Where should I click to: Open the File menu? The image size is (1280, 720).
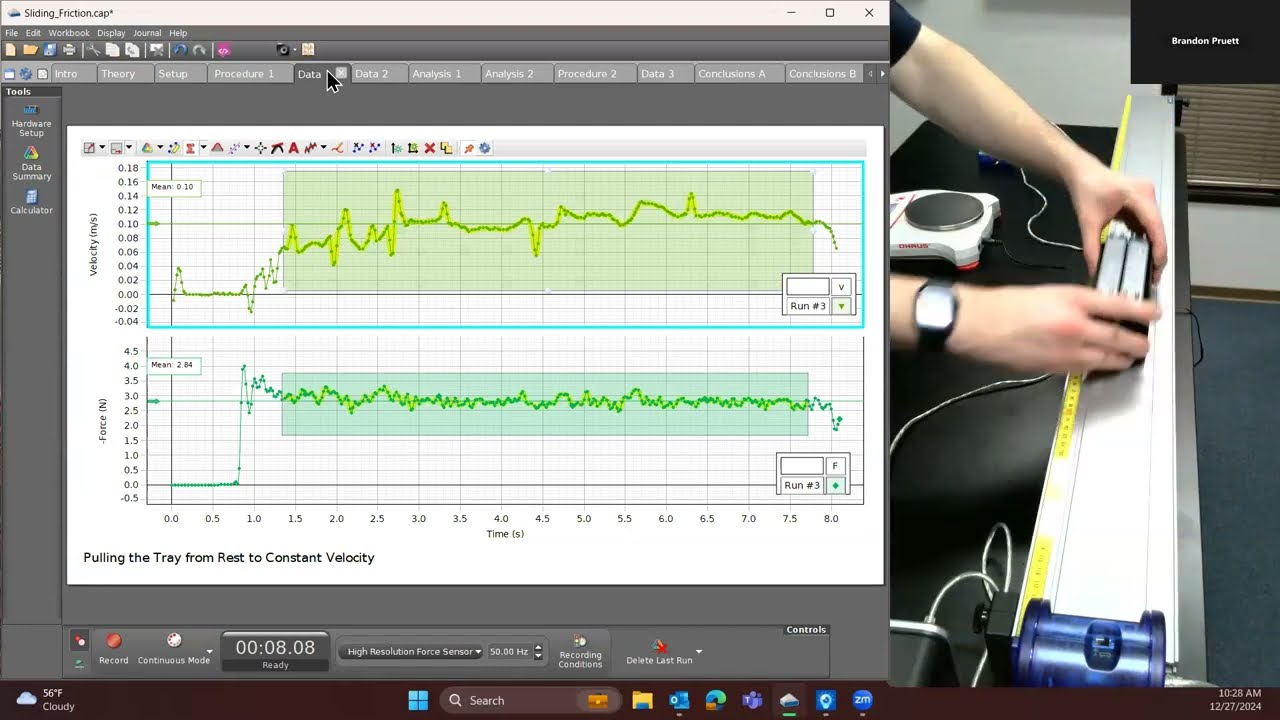[x=11, y=33]
